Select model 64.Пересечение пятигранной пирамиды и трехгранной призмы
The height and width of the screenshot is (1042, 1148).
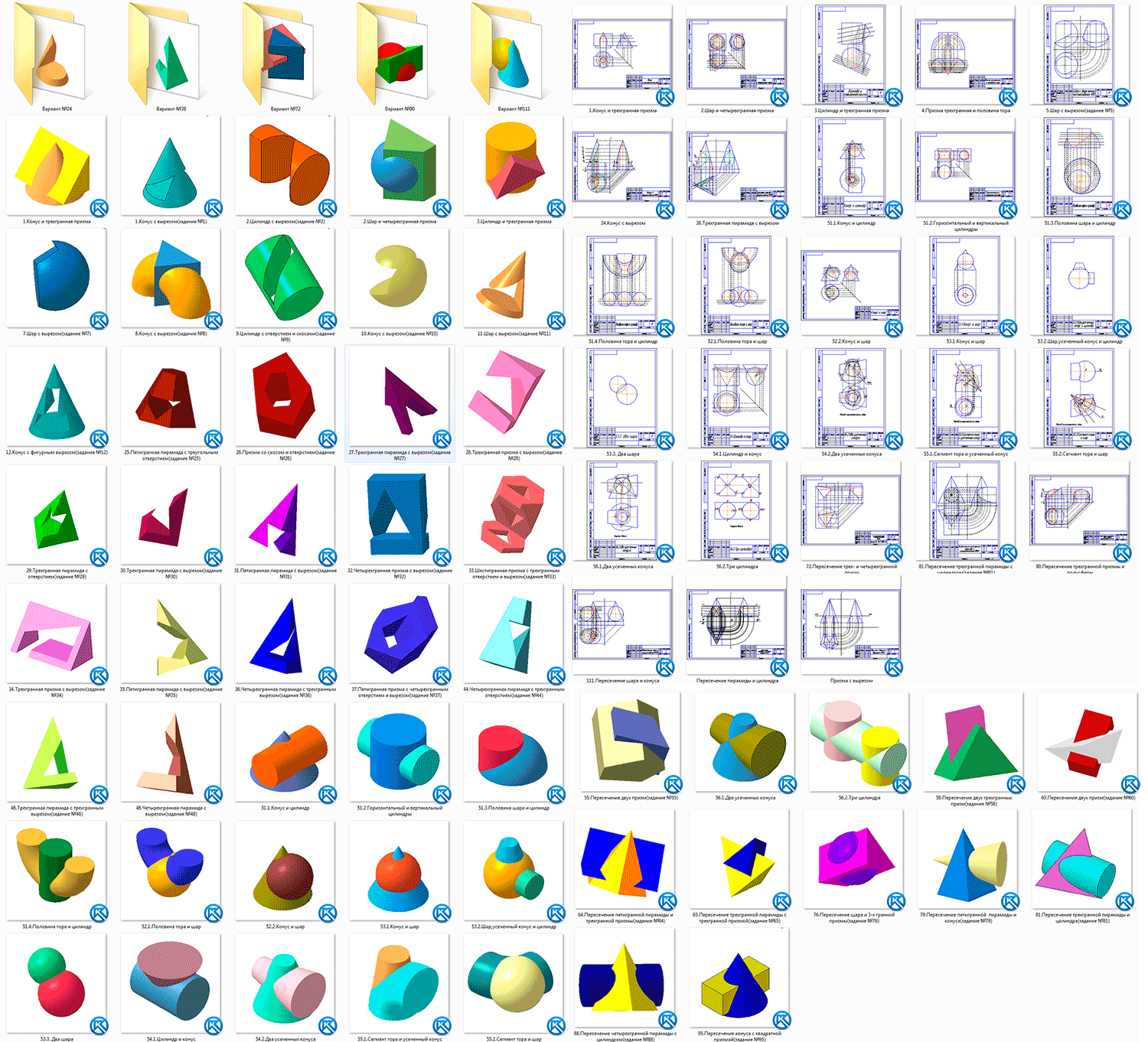coord(625,860)
